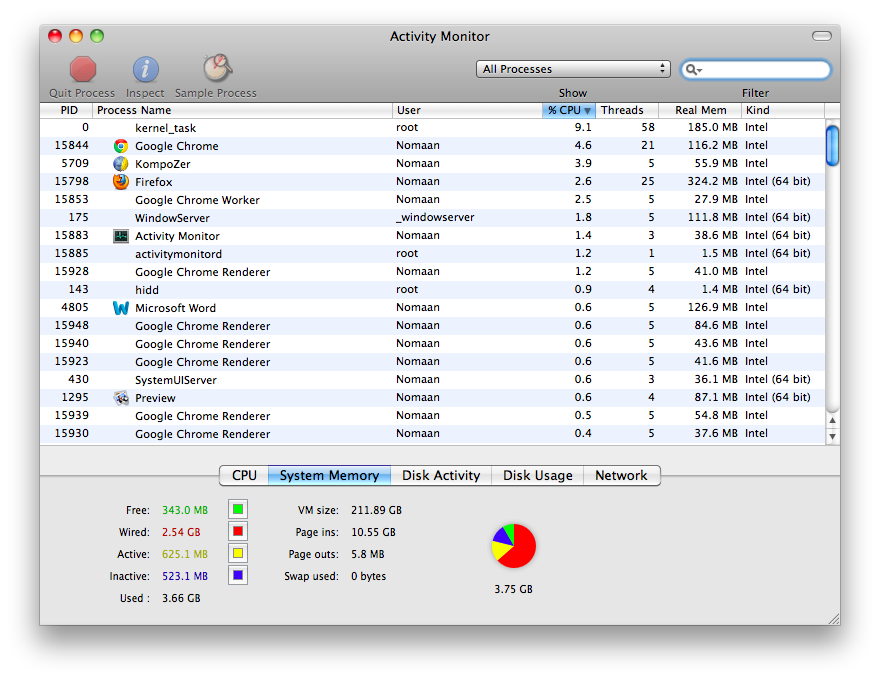Switch to the Disk Activity tab
880x680 pixels.
click(x=441, y=475)
